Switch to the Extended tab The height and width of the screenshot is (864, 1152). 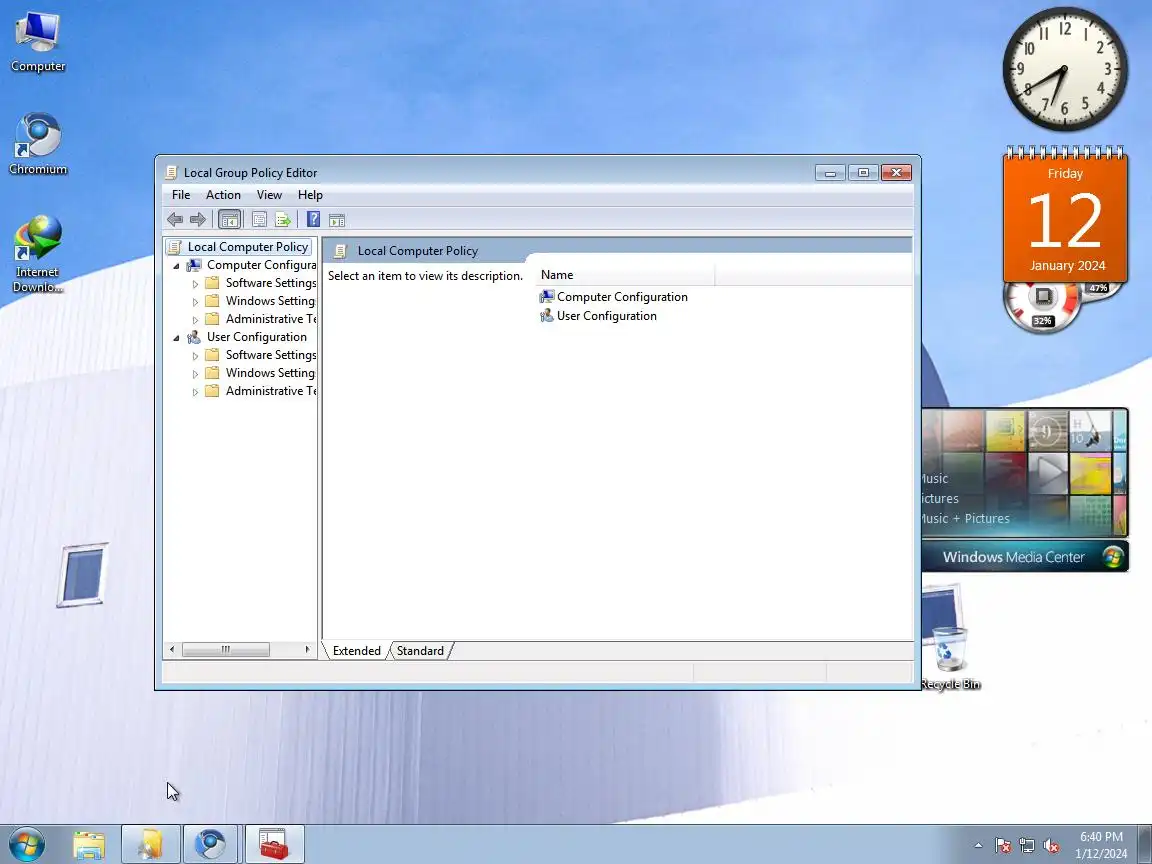tap(356, 651)
